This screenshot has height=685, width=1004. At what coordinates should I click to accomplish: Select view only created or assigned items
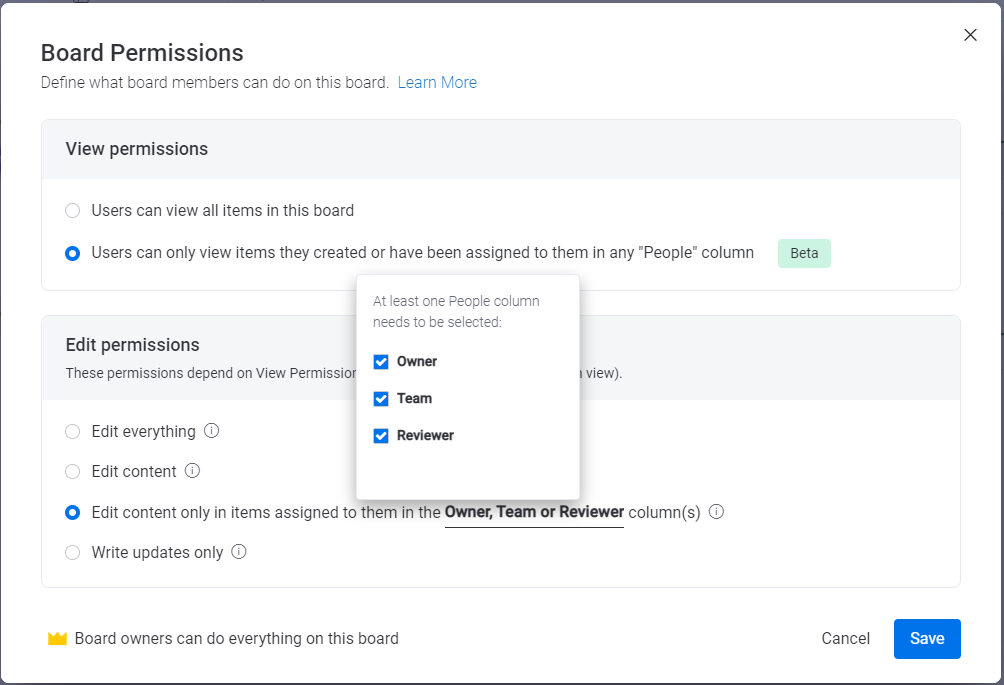coord(73,253)
